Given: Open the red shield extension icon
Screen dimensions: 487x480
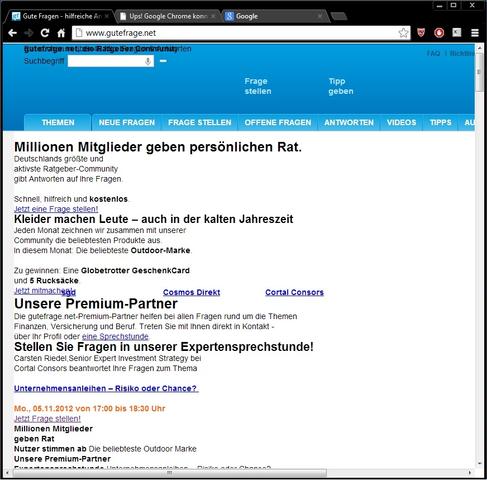Looking at the screenshot, I should (421, 33).
